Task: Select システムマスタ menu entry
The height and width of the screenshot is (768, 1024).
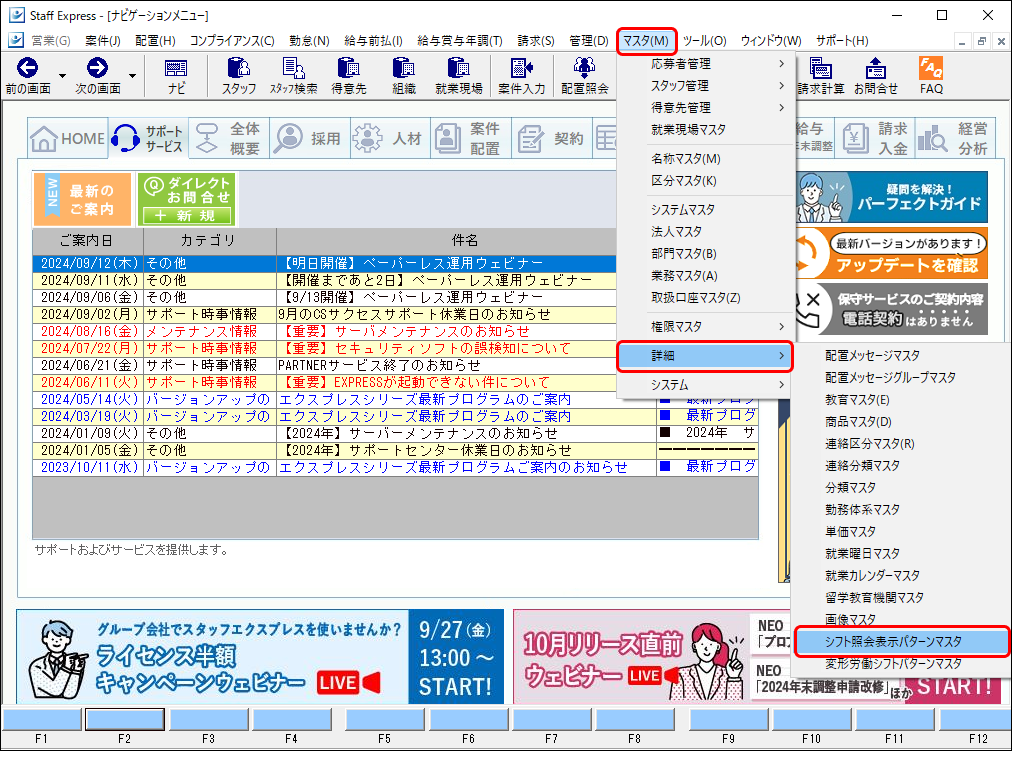Action: [x=705, y=210]
